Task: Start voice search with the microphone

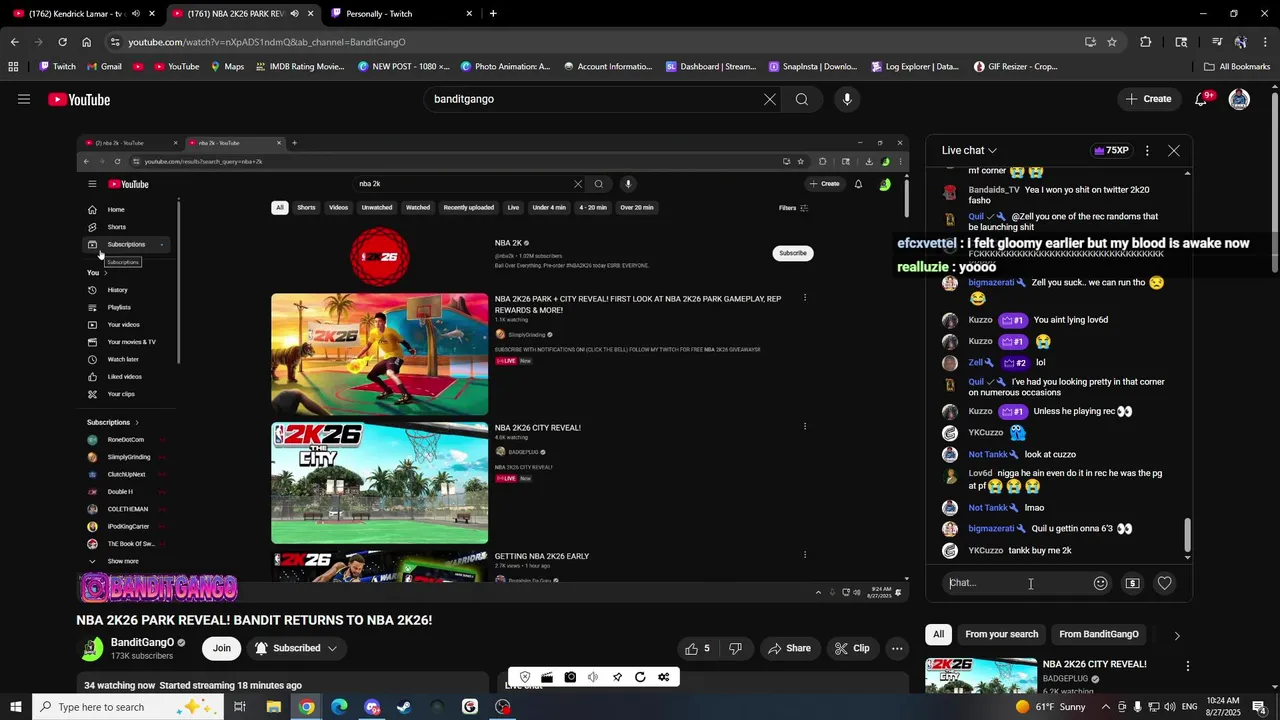Action: click(x=847, y=99)
